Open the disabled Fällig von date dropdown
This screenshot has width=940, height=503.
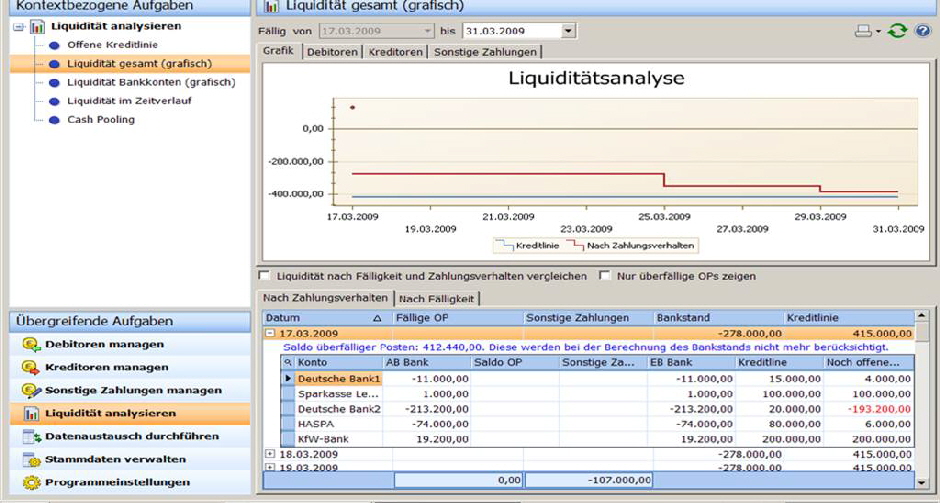click(x=427, y=31)
